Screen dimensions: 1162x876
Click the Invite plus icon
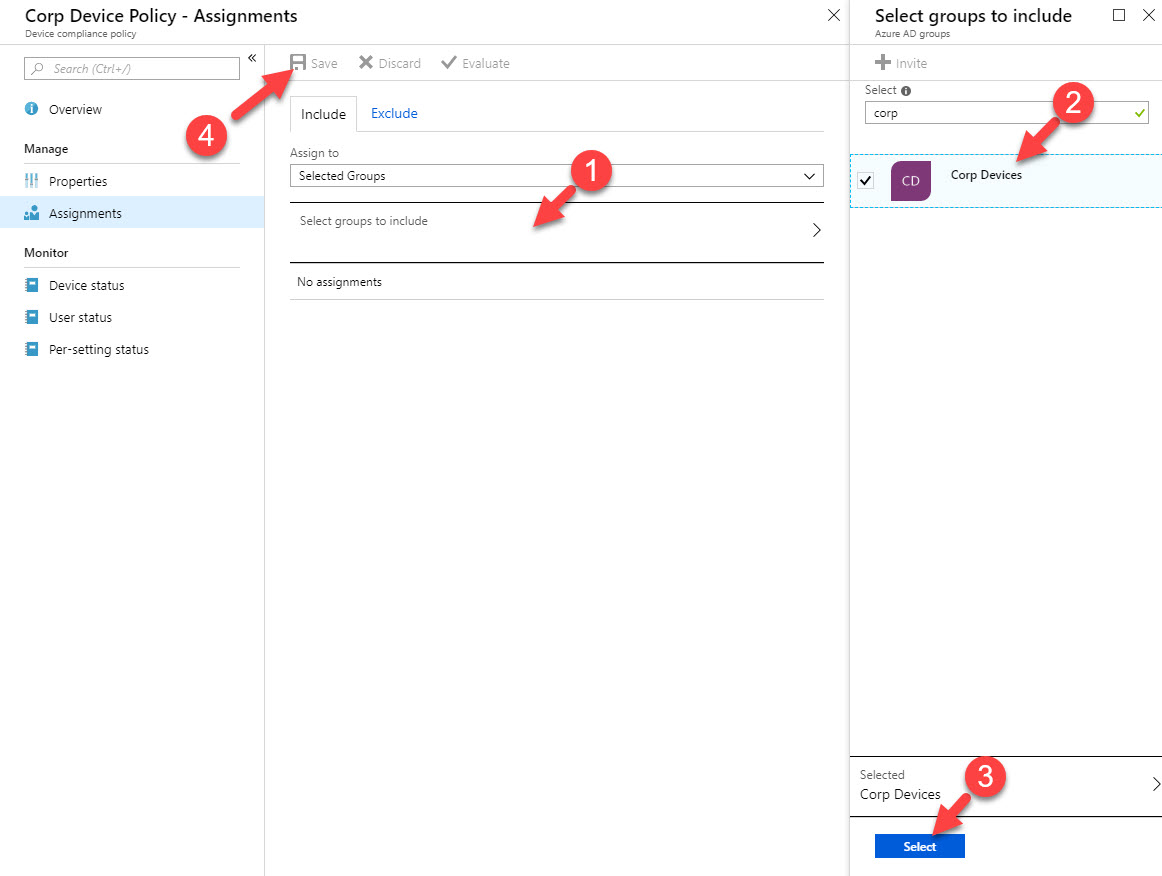pyautogui.click(x=883, y=63)
